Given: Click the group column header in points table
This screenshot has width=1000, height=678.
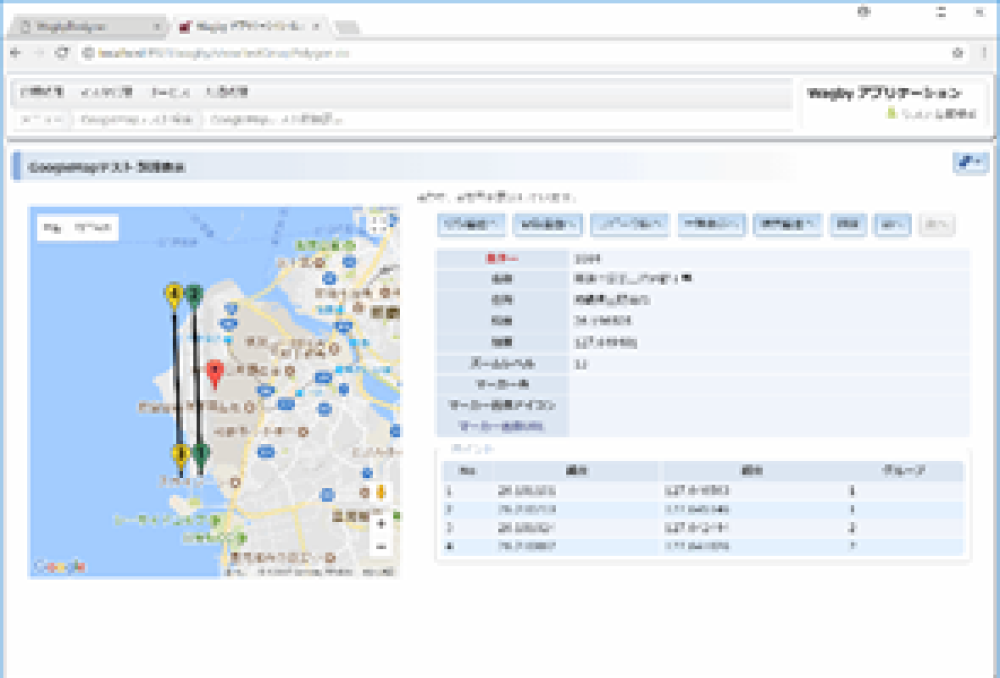Looking at the screenshot, I should (x=902, y=471).
